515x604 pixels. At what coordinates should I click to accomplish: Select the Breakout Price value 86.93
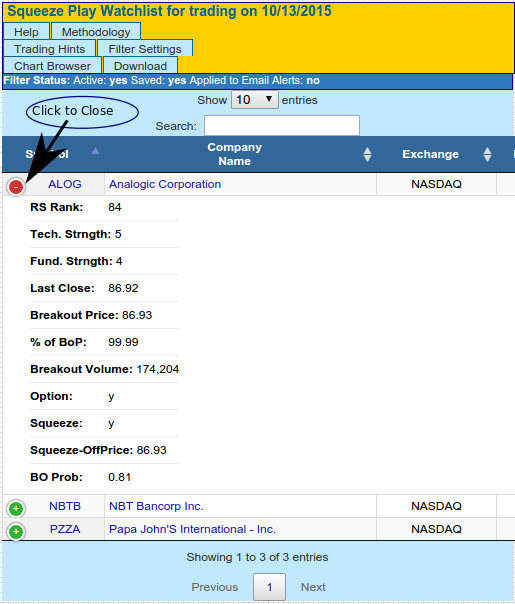pos(137,315)
